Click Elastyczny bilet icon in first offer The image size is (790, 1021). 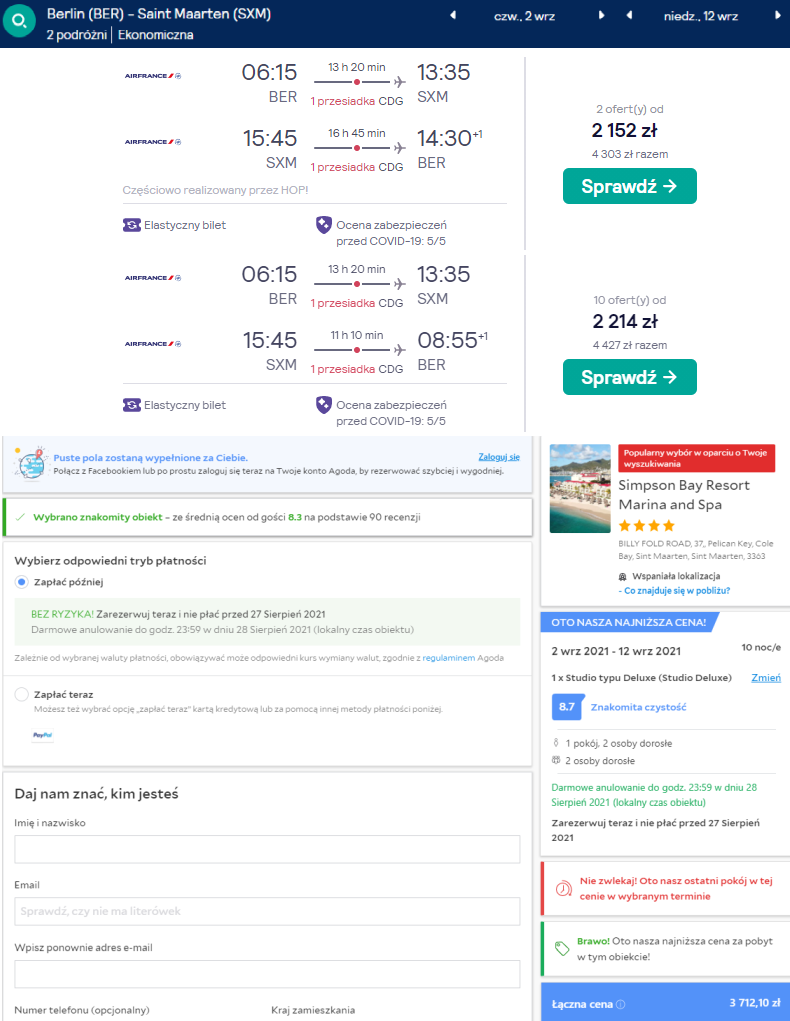(x=132, y=225)
